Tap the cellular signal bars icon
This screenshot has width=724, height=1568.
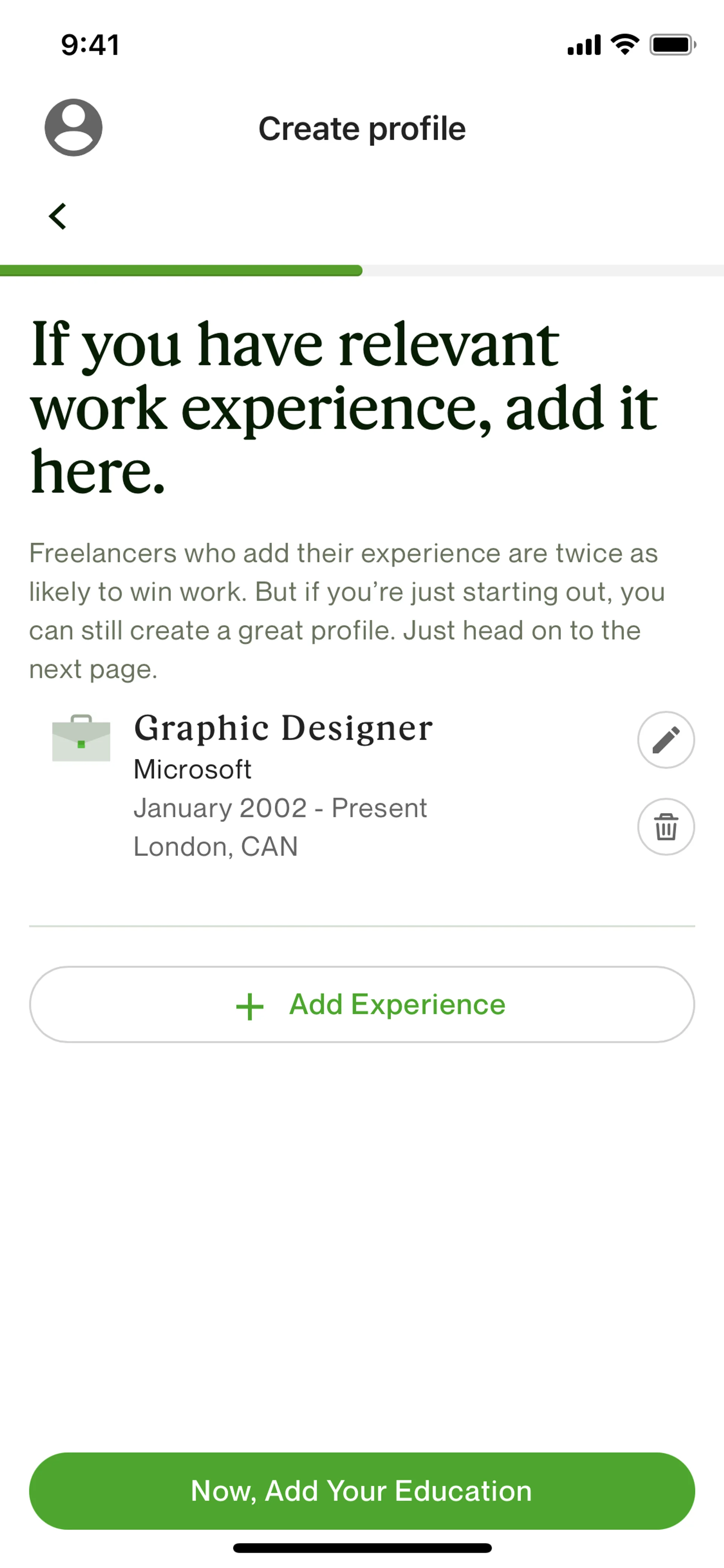click(x=583, y=45)
